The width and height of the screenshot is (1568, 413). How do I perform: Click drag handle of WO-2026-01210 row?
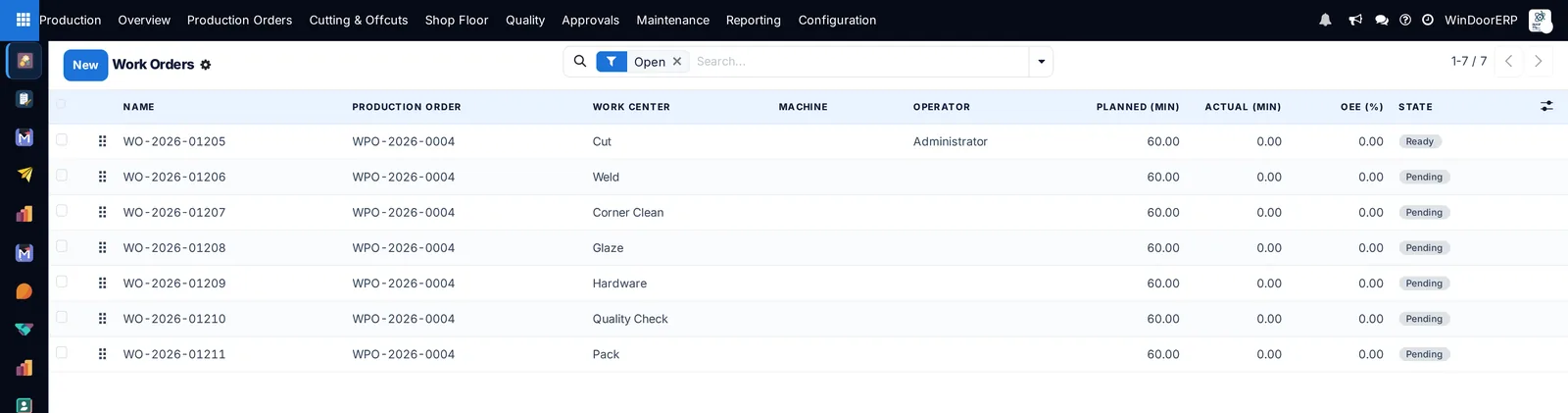pos(102,319)
